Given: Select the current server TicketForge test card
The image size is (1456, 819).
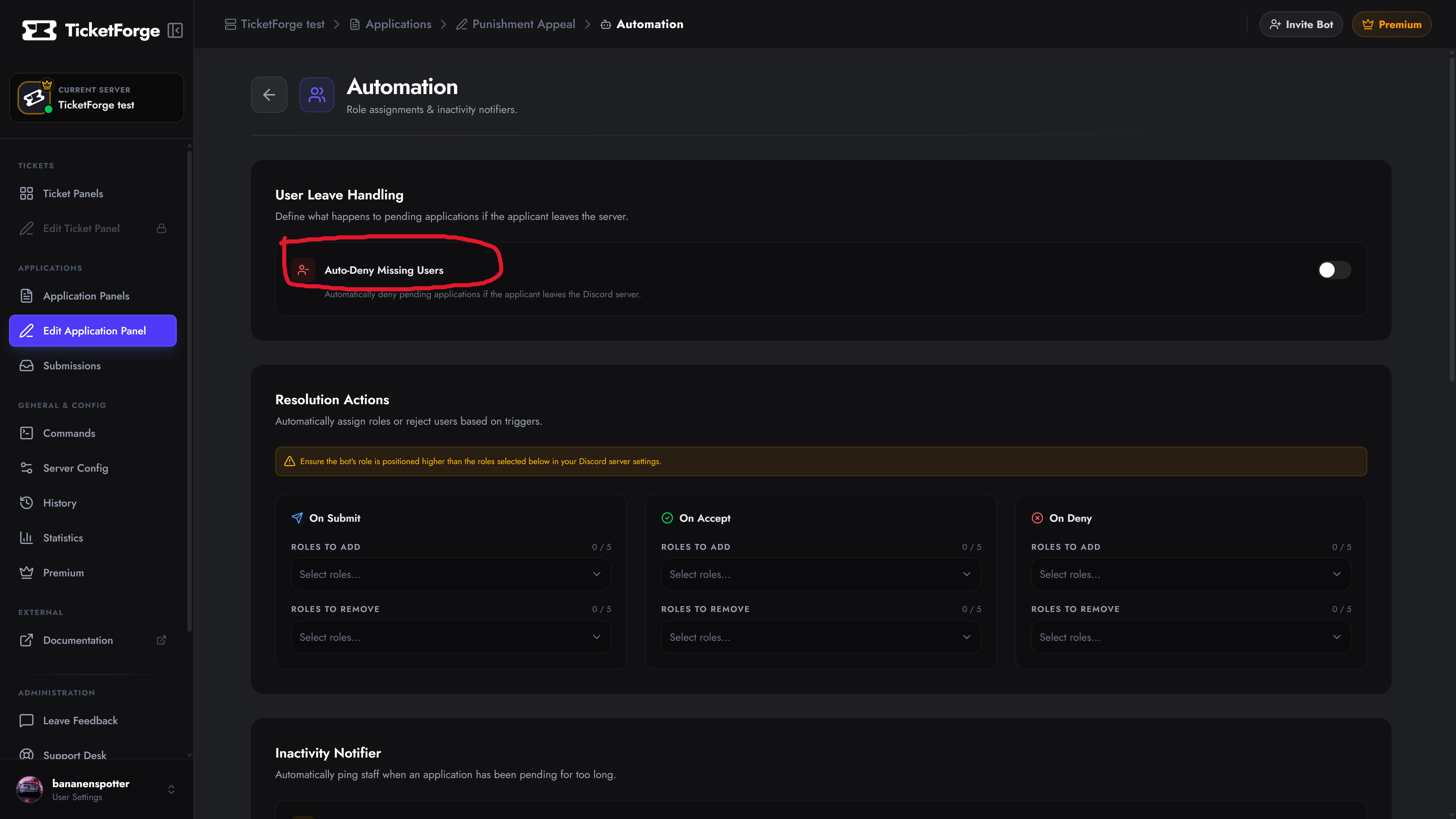Looking at the screenshot, I should [97, 98].
